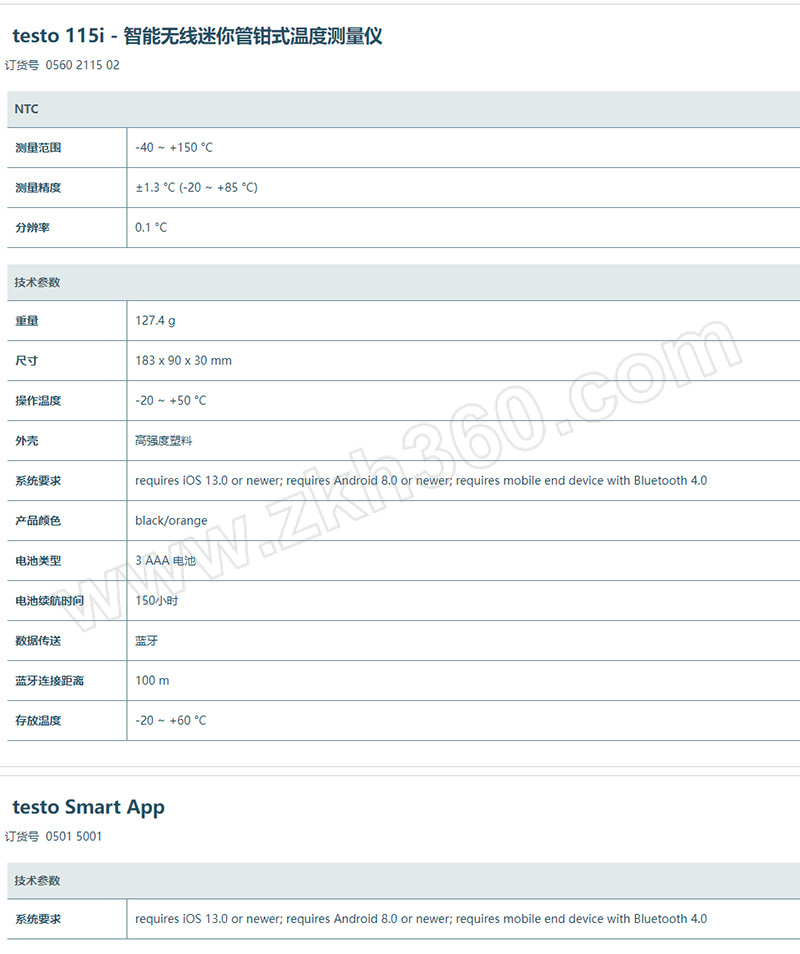
Task: Click the testo Smart App title
Action: (88, 807)
